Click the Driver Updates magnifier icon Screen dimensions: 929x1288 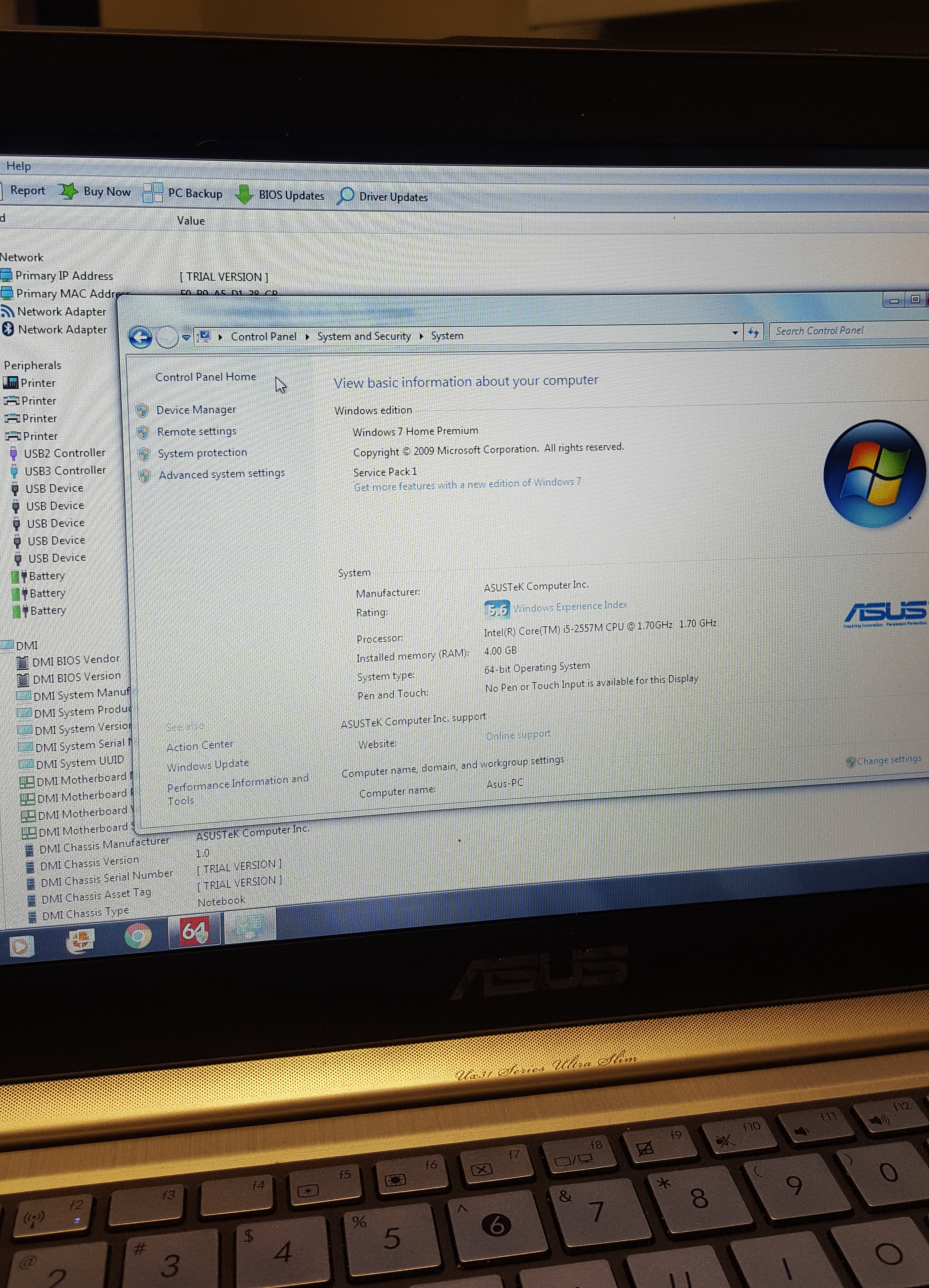coord(345,197)
